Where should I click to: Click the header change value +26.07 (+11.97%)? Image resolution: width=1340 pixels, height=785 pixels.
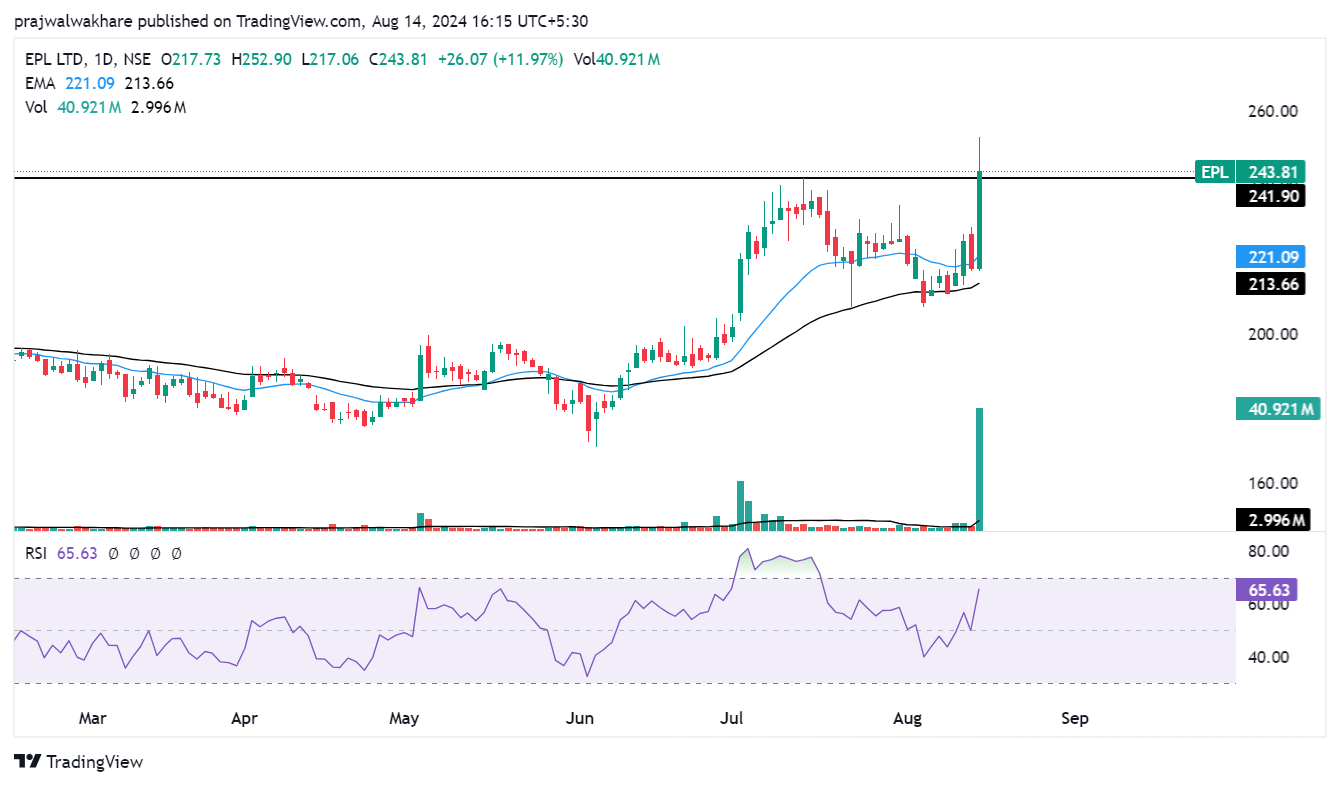pyautogui.click(x=501, y=60)
